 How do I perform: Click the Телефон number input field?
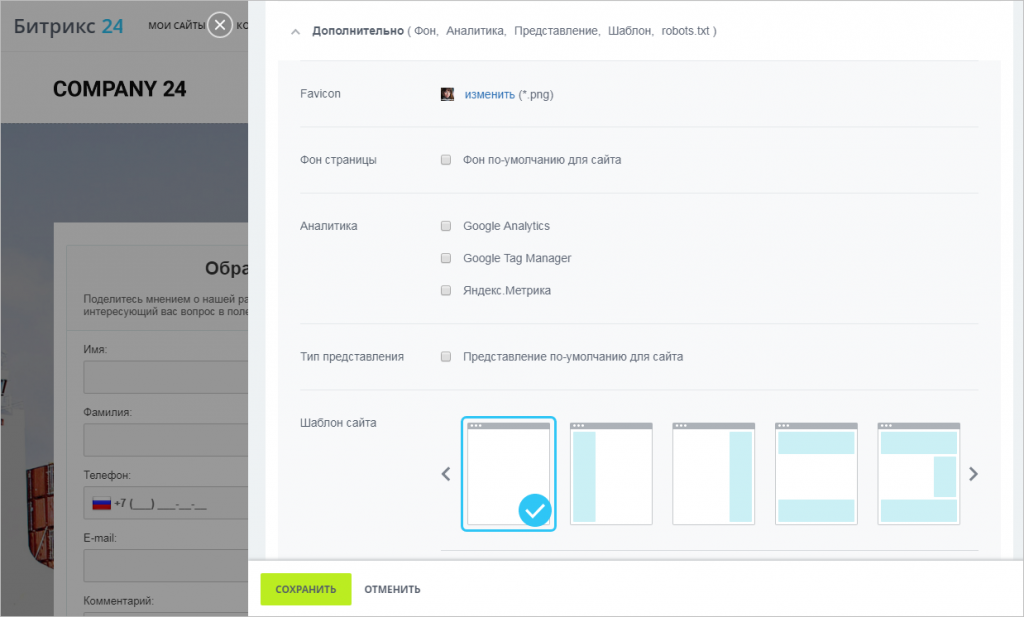tap(166, 503)
